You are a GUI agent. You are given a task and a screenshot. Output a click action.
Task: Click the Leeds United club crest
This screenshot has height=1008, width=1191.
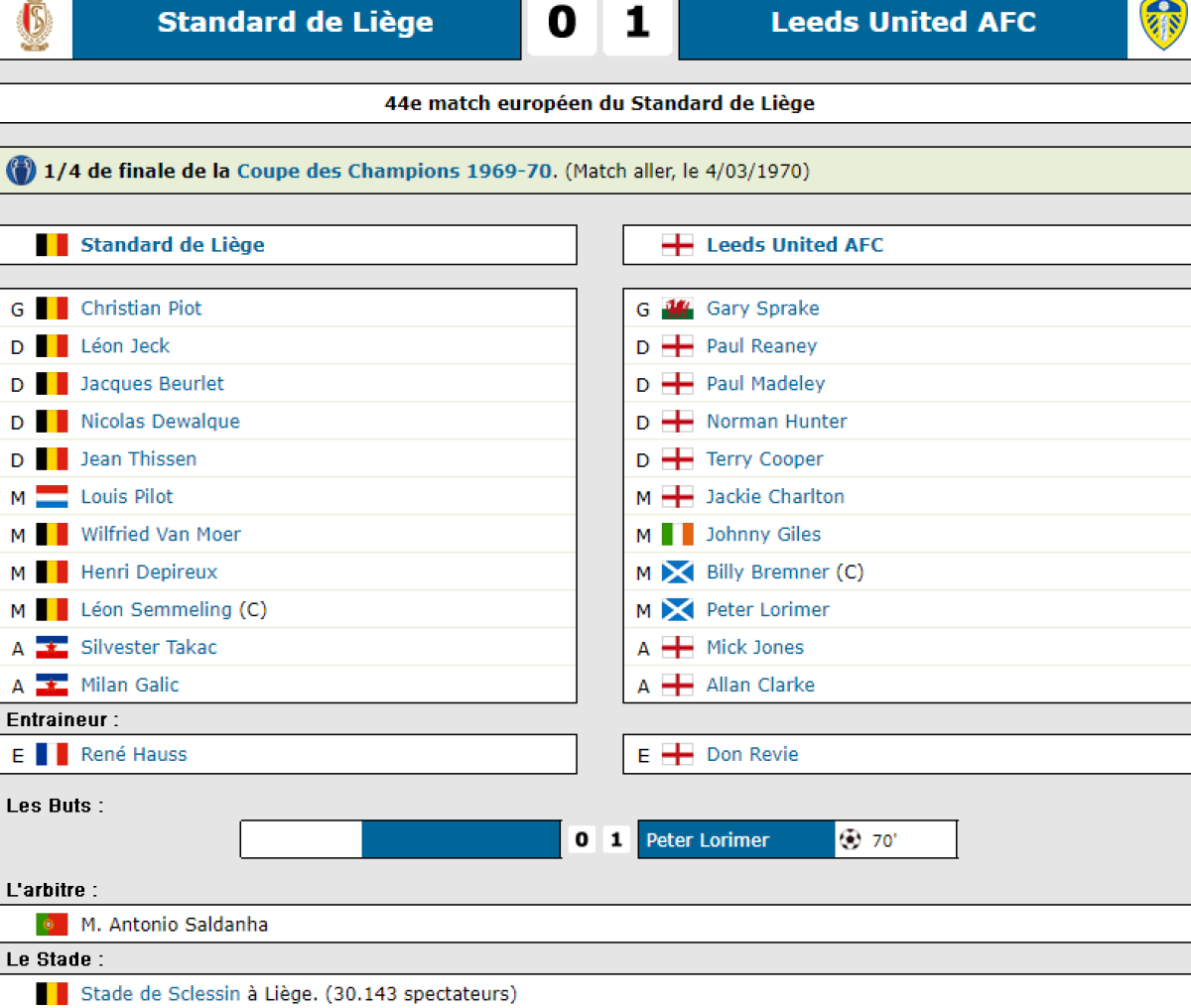coord(1161,24)
